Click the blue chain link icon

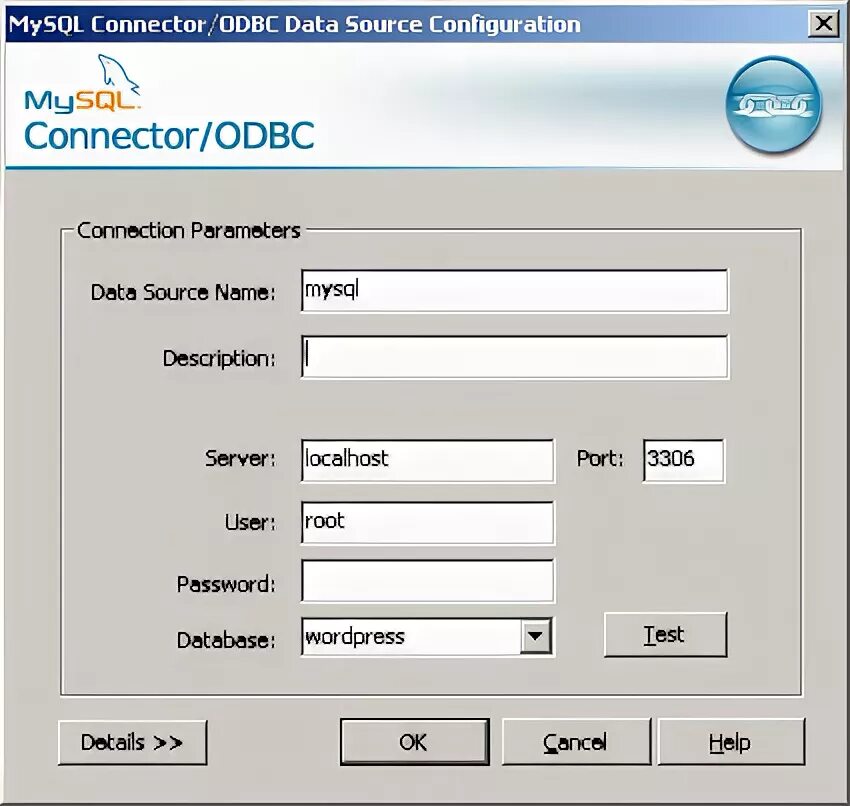coord(774,104)
